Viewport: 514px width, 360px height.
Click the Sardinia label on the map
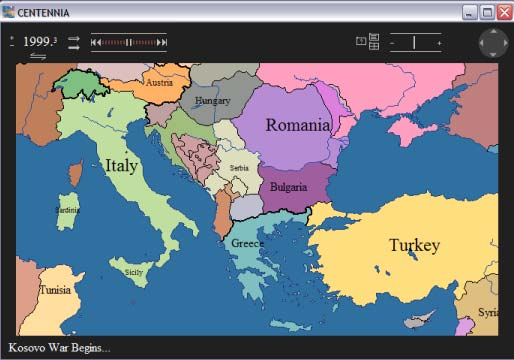[68, 210]
